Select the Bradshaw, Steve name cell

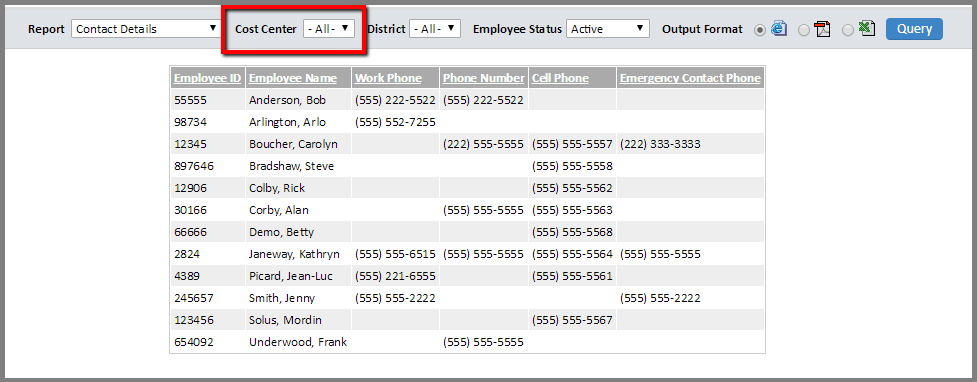point(298,166)
